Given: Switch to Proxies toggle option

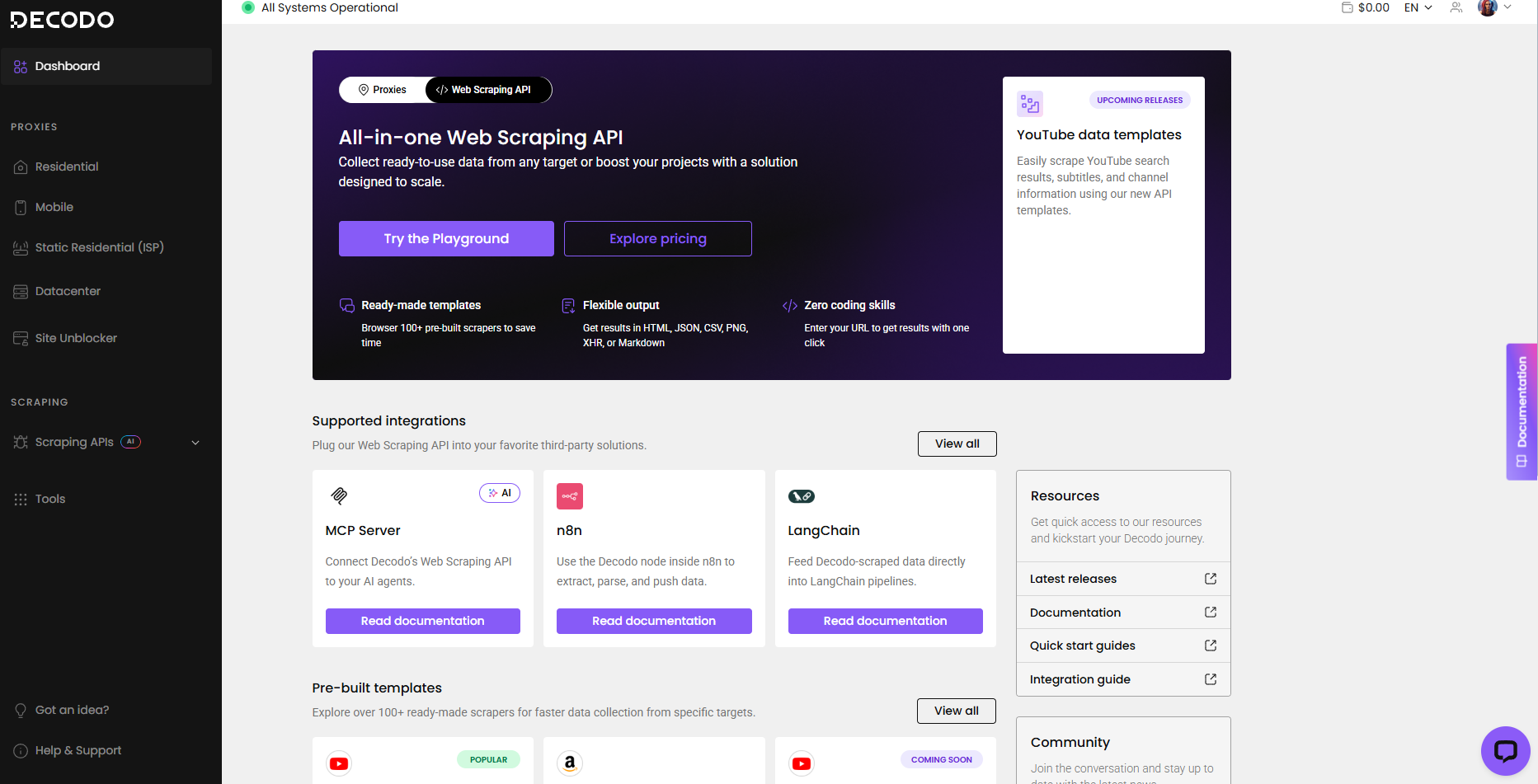Looking at the screenshot, I should 383,90.
